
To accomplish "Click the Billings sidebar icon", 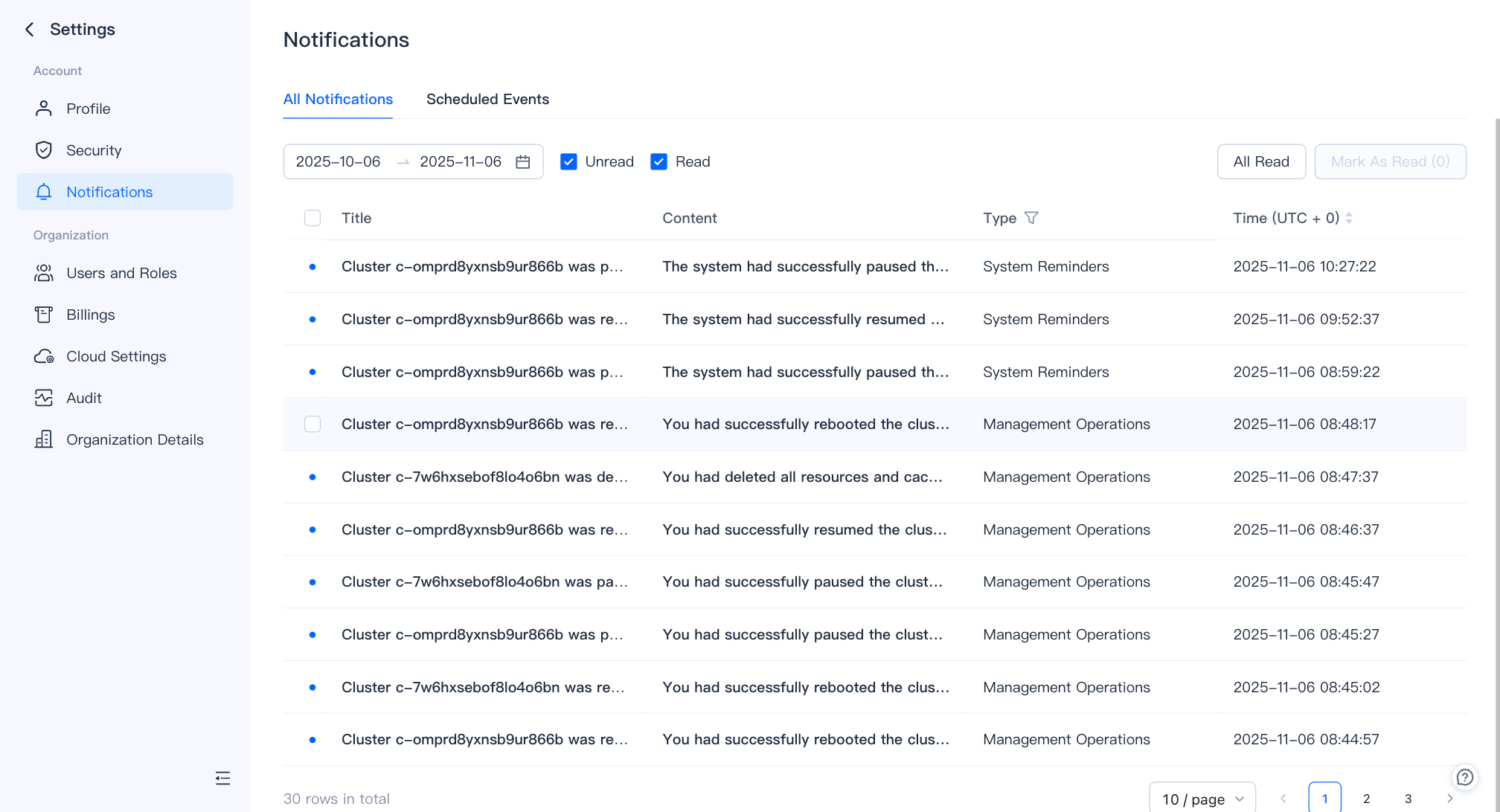I will pos(44,315).
